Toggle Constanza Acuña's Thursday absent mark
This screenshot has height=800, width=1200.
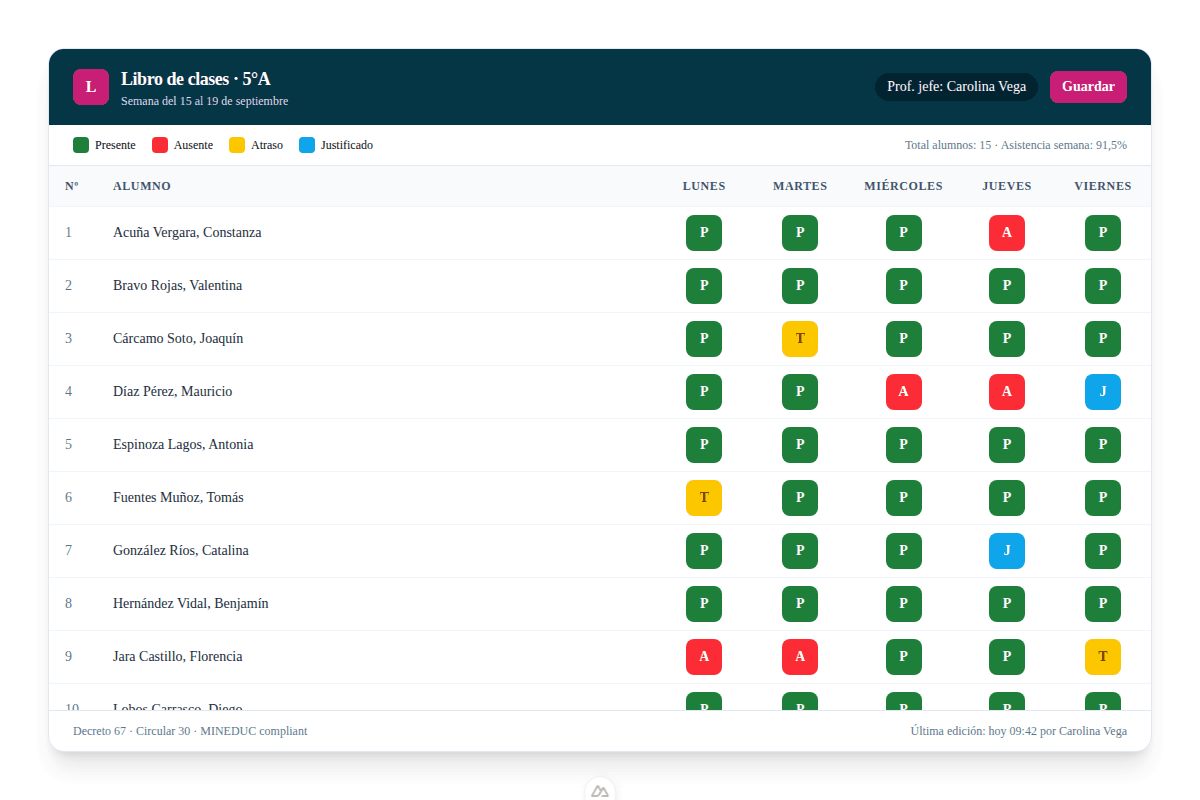(x=1006, y=233)
